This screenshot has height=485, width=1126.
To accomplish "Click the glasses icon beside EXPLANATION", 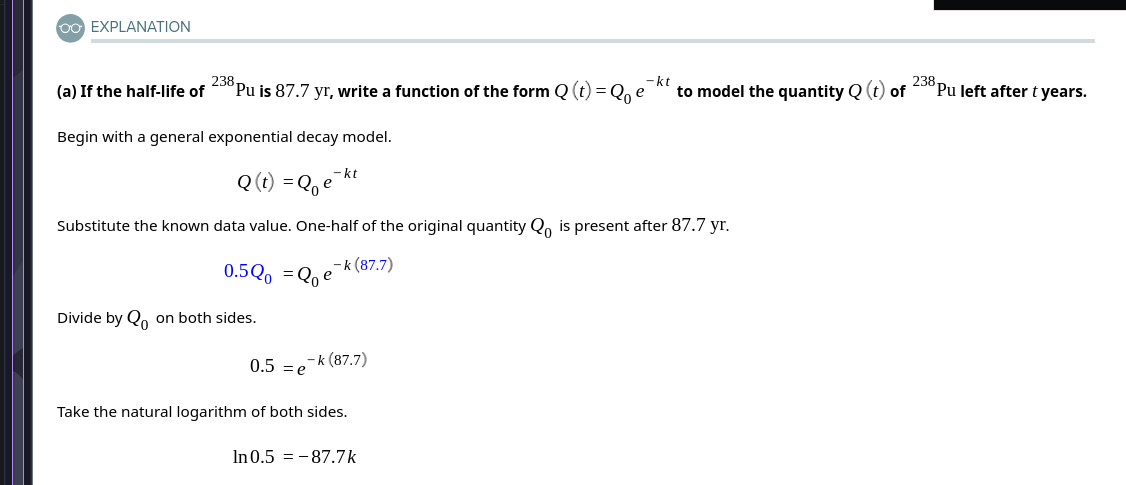I will (x=71, y=27).
